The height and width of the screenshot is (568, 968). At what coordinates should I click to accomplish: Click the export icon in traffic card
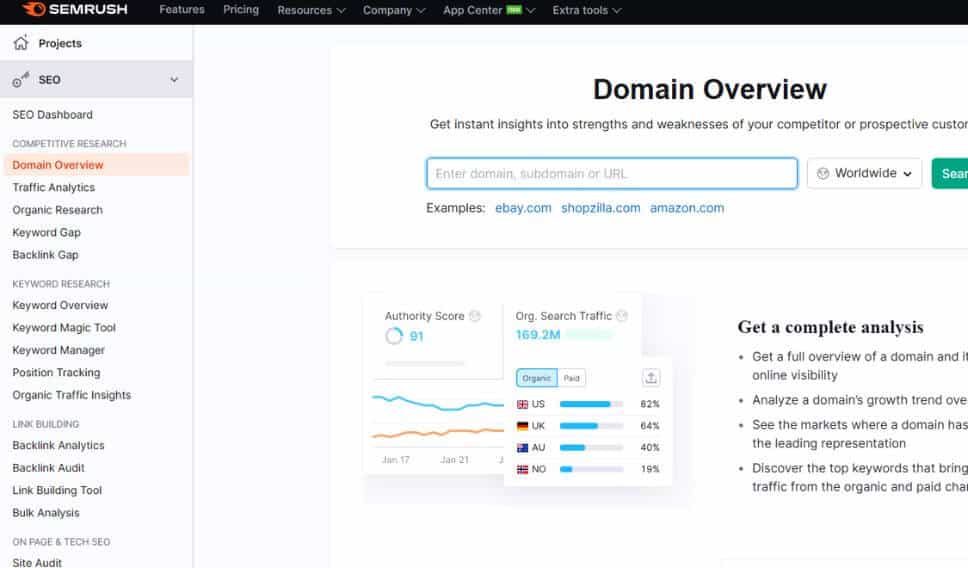(x=651, y=378)
